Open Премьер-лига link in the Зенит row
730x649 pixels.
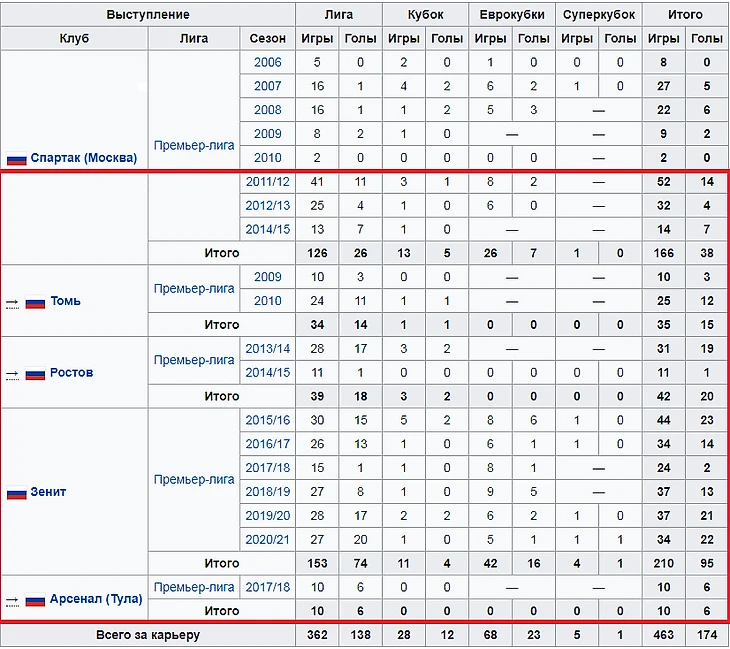point(194,480)
